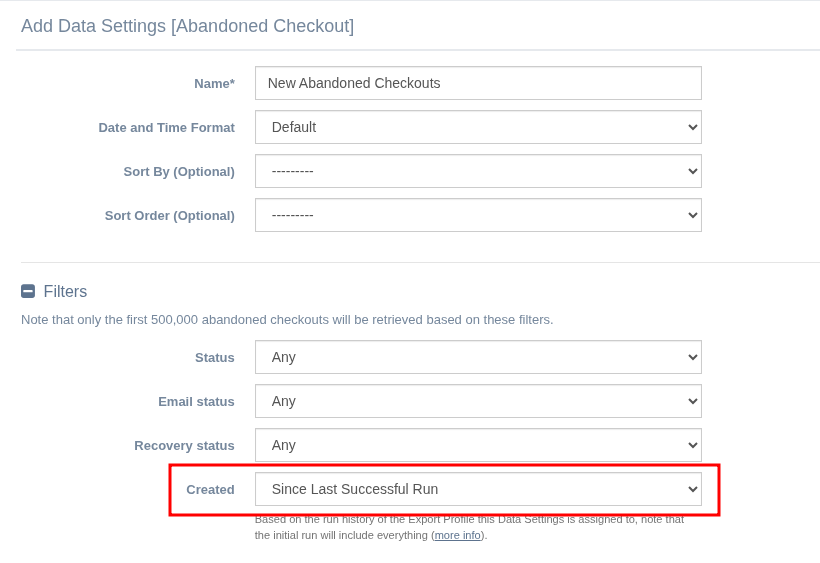
Task: Click the "Add Data Settings" page title
Action: tap(187, 26)
